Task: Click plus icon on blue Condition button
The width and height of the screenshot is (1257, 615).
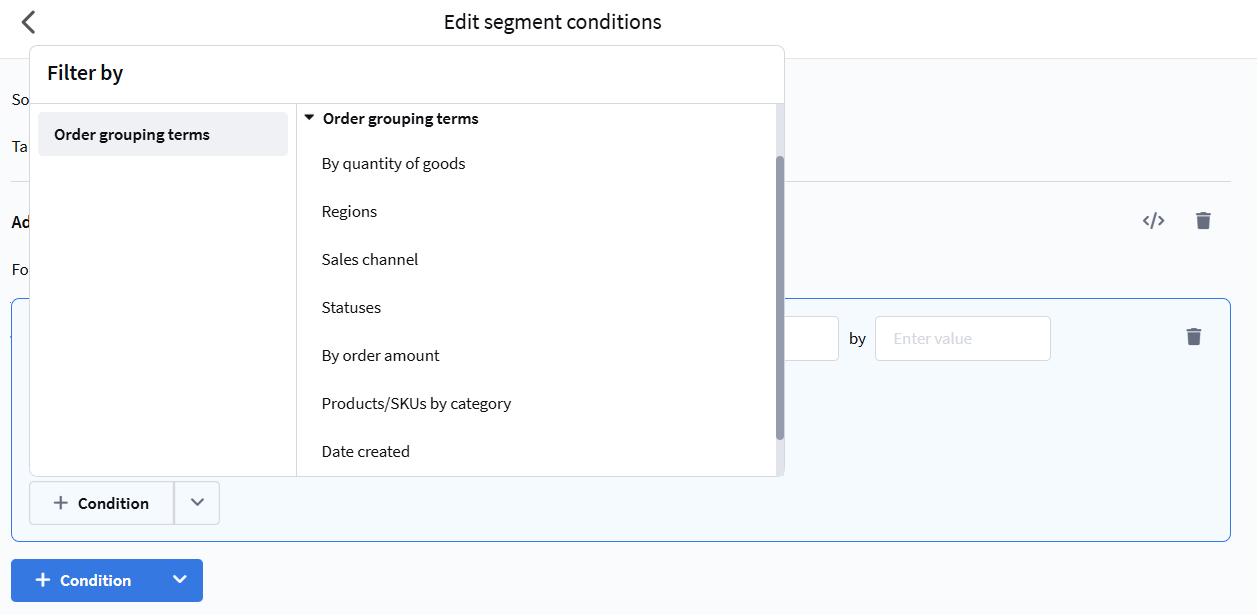Action: pyautogui.click(x=43, y=580)
